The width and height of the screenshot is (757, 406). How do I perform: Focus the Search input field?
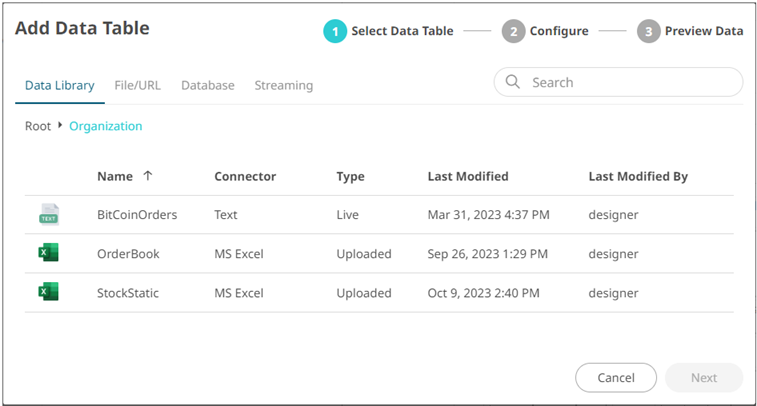pos(630,83)
